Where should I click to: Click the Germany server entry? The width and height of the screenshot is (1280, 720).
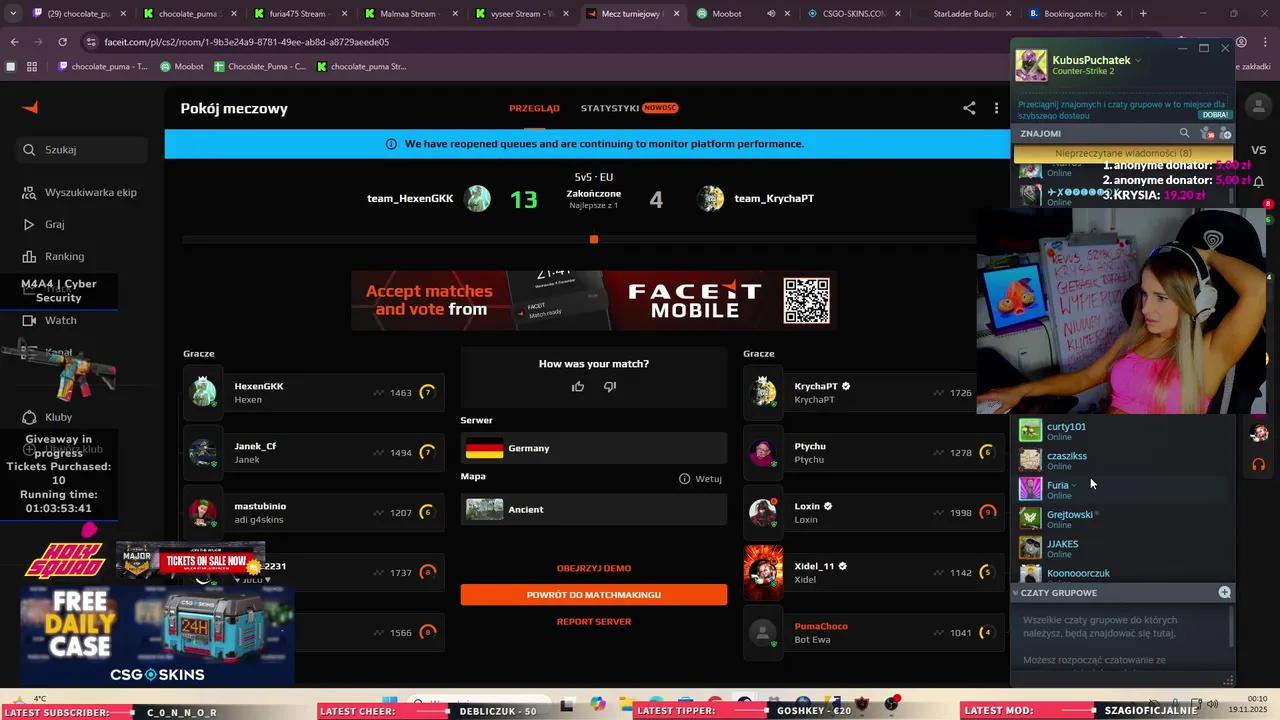tap(594, 448)
